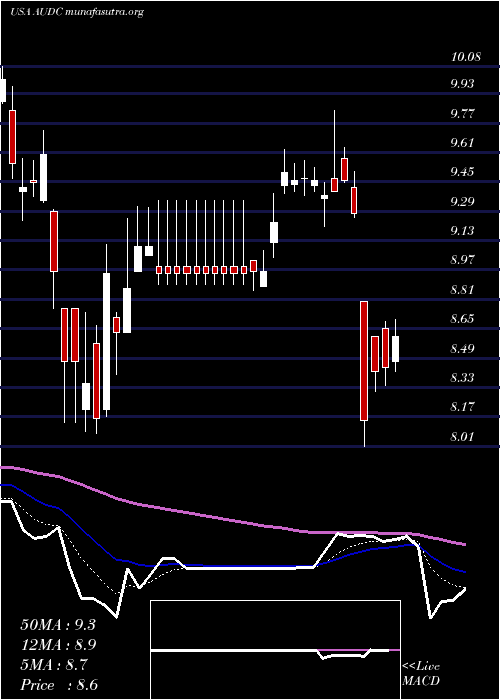The height and width of the screenshot is (700, 500).
Task: Select the 9.77 price axis label
Action: [x=463, y=113]
